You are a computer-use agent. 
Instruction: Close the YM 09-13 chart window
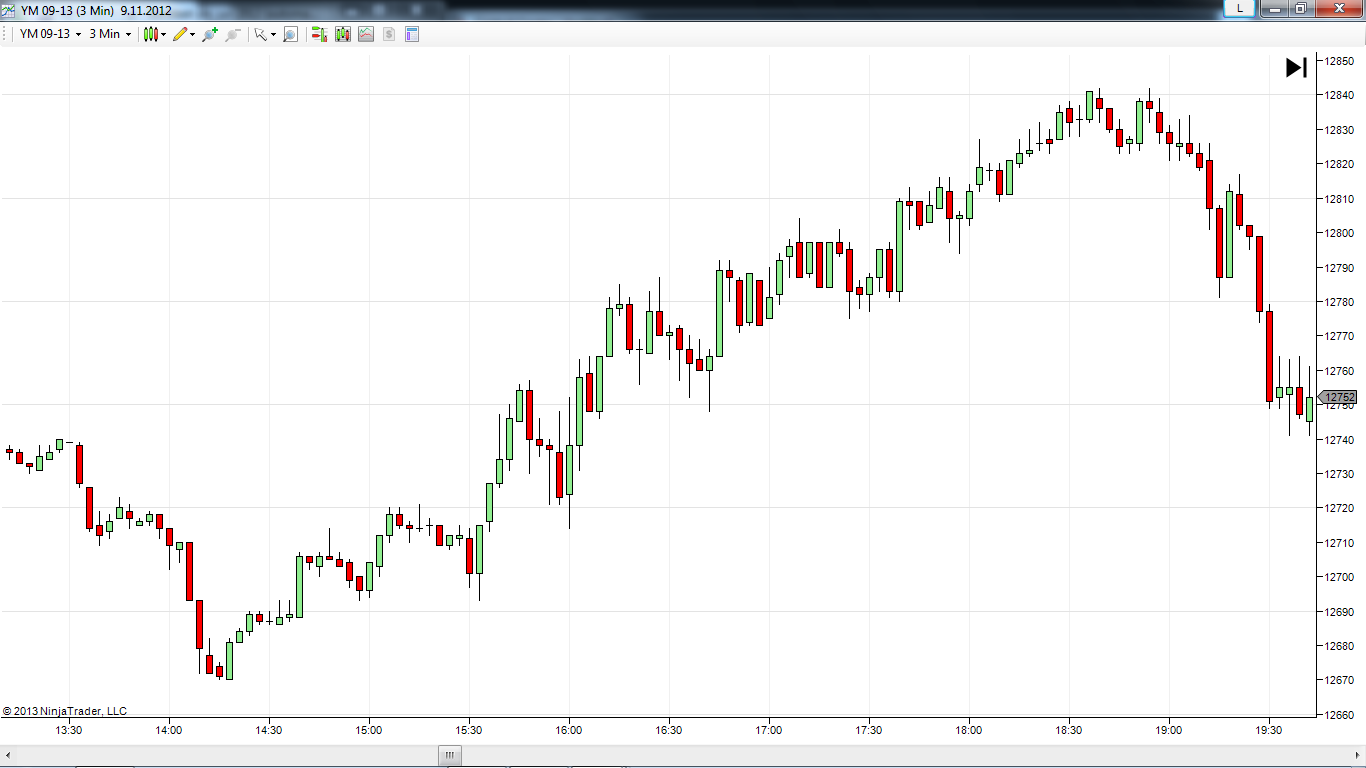1338,8
